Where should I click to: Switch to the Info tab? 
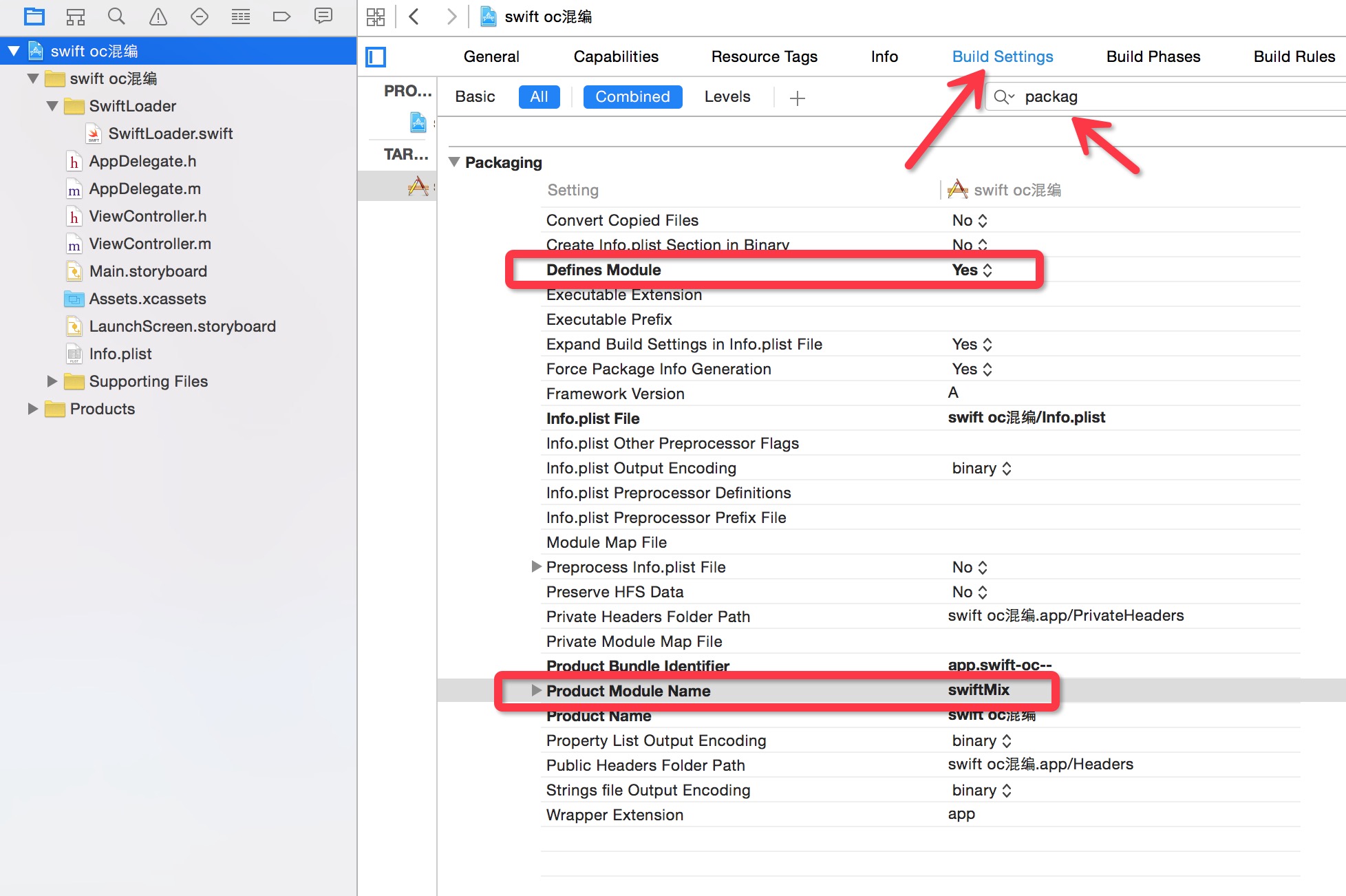coord(884,56)
